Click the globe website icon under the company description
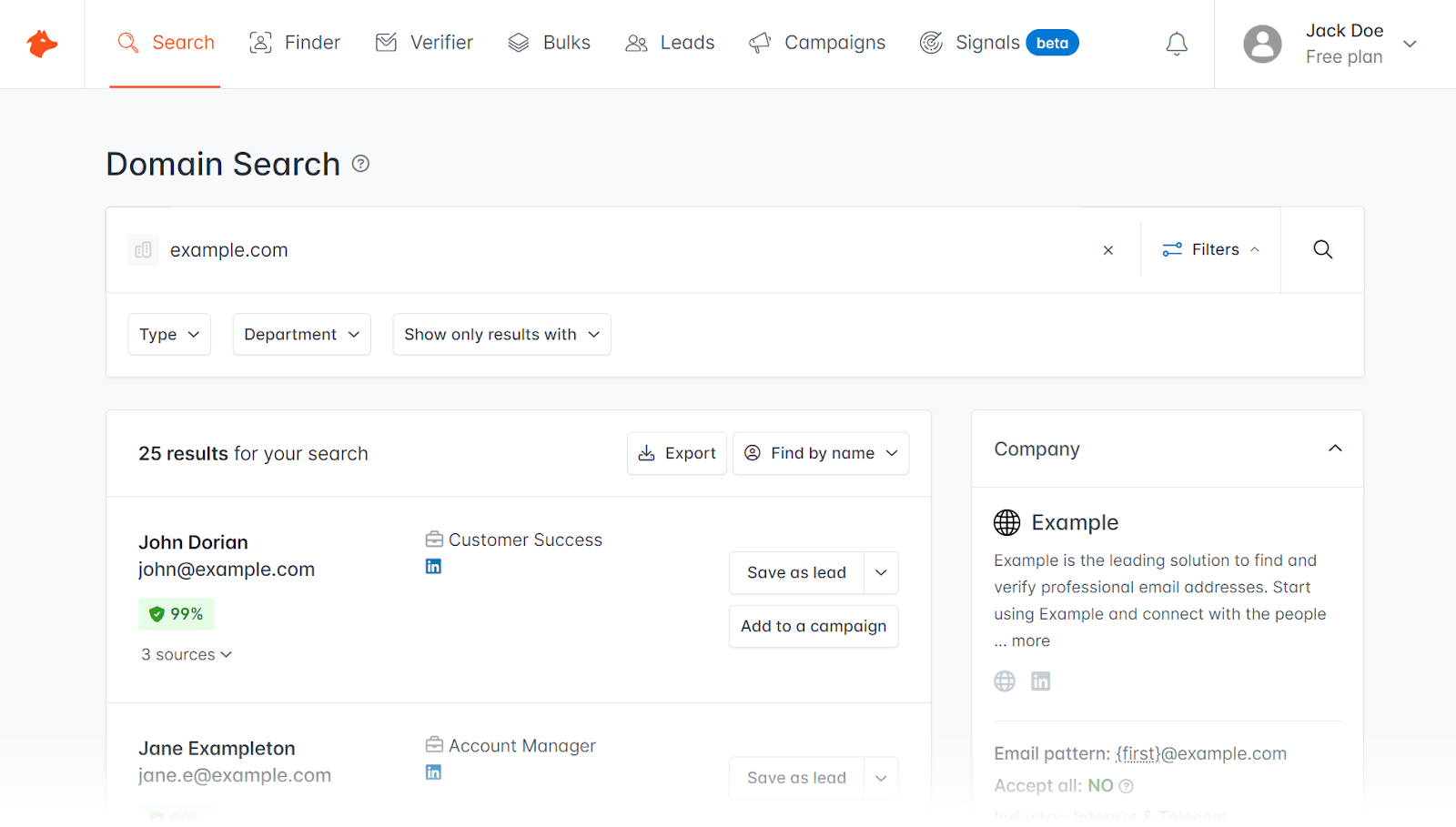1456x827 pixels. [1005, 681]
